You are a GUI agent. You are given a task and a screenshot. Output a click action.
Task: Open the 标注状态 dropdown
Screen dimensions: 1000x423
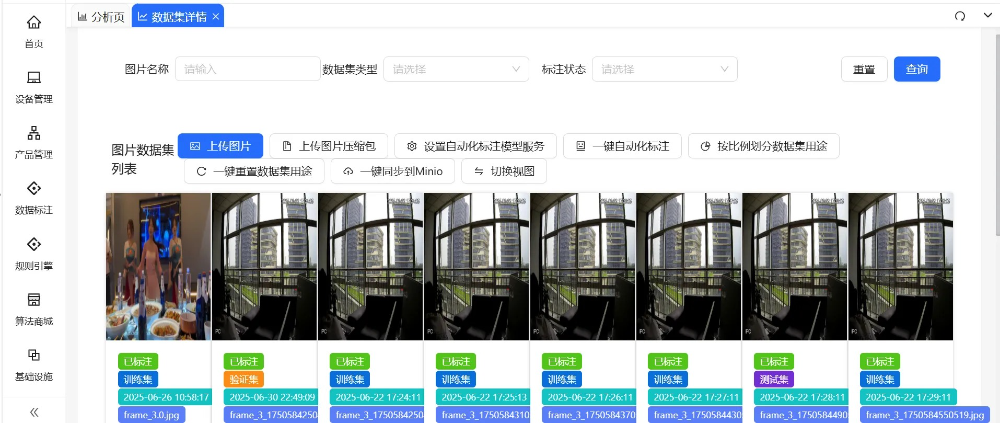point(665,69)
